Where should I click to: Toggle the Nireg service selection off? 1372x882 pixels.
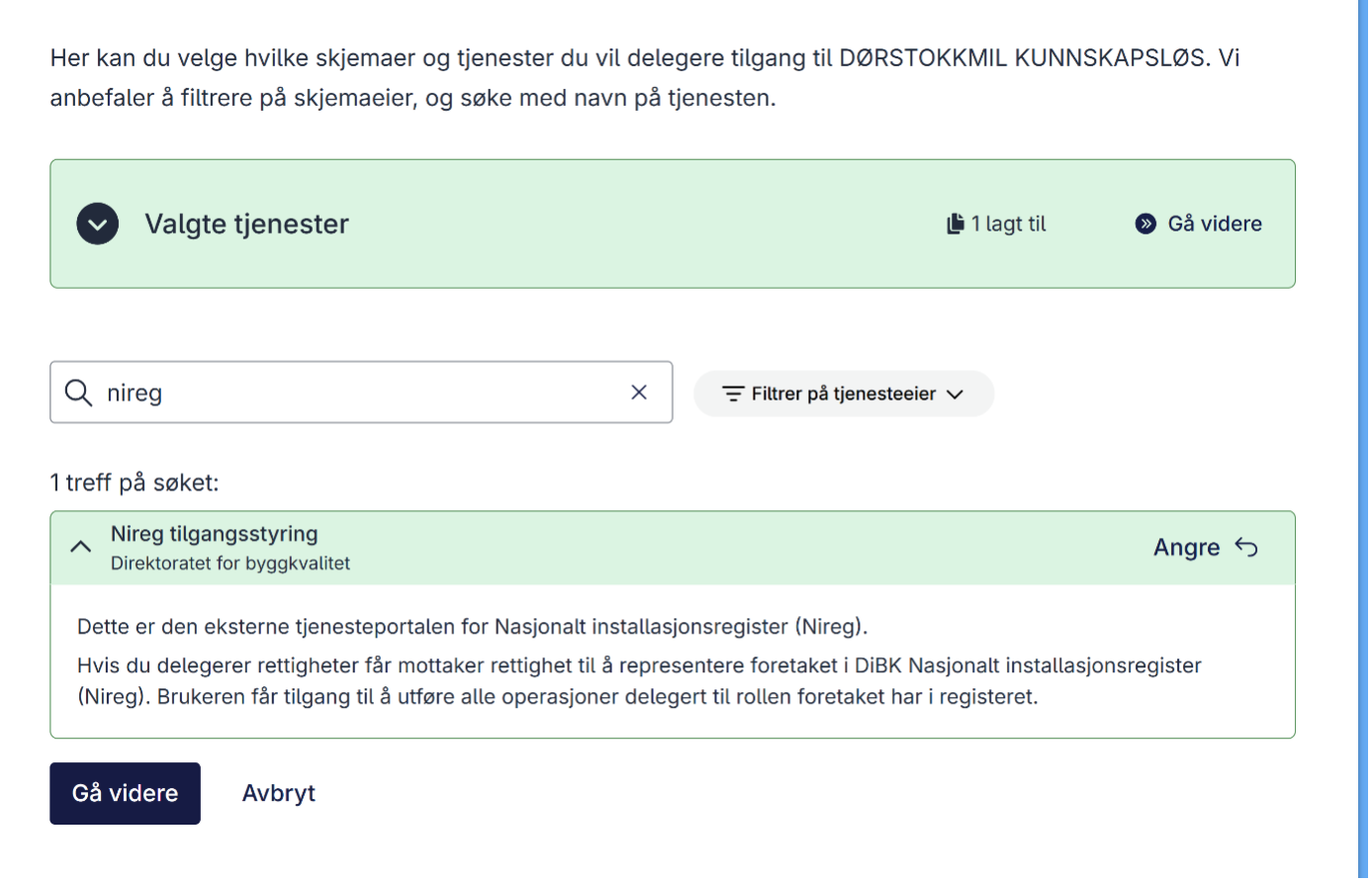pyautogui.click(x=1205, y=546)
